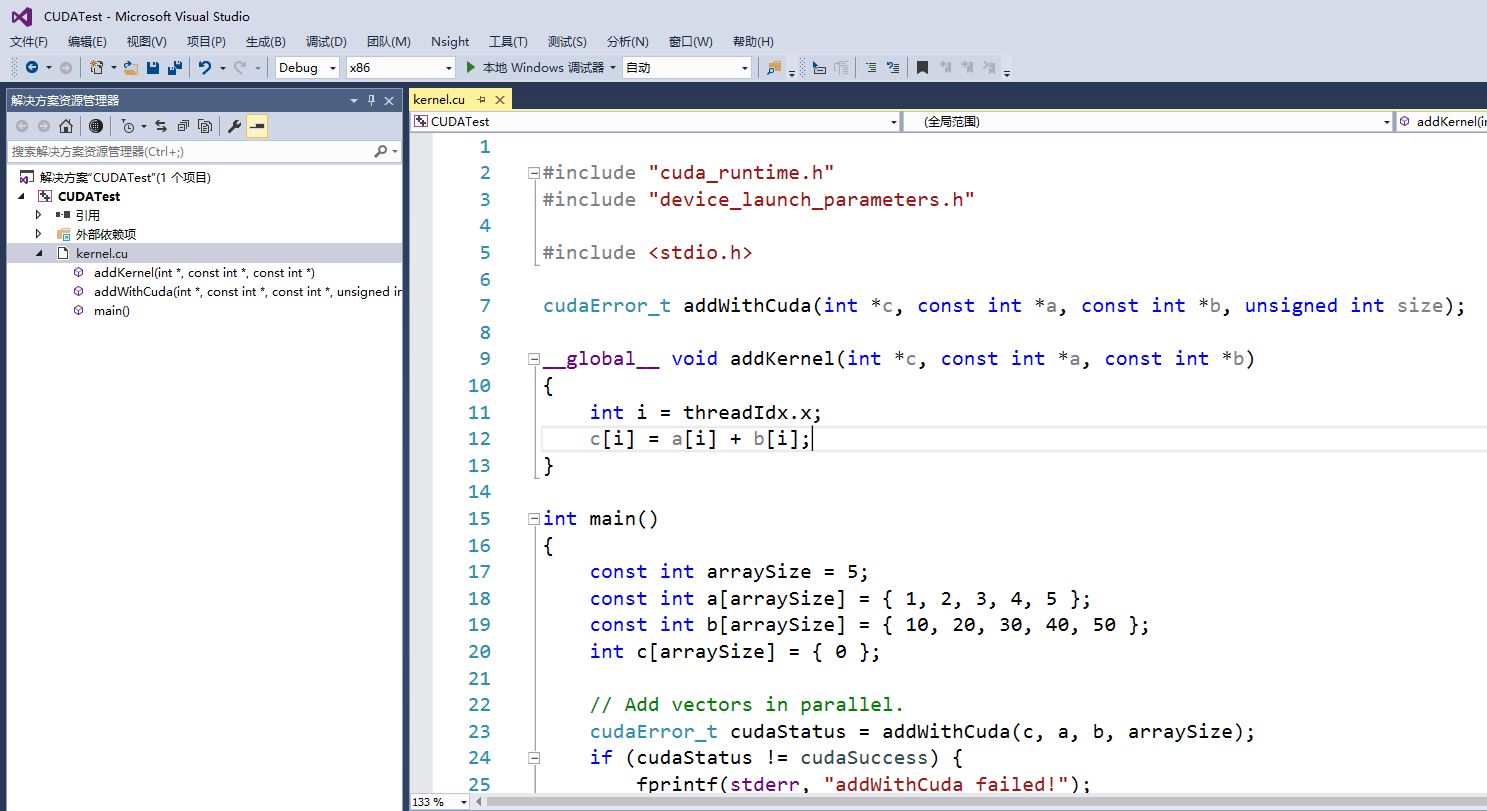This screenshot has width=1487, height=811.
Task: Click the Redo arrow icon
Action: coord(240,67)
